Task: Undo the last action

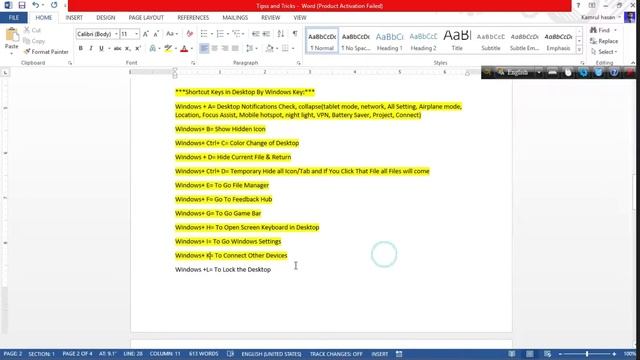Action: (x=36, y=5)
